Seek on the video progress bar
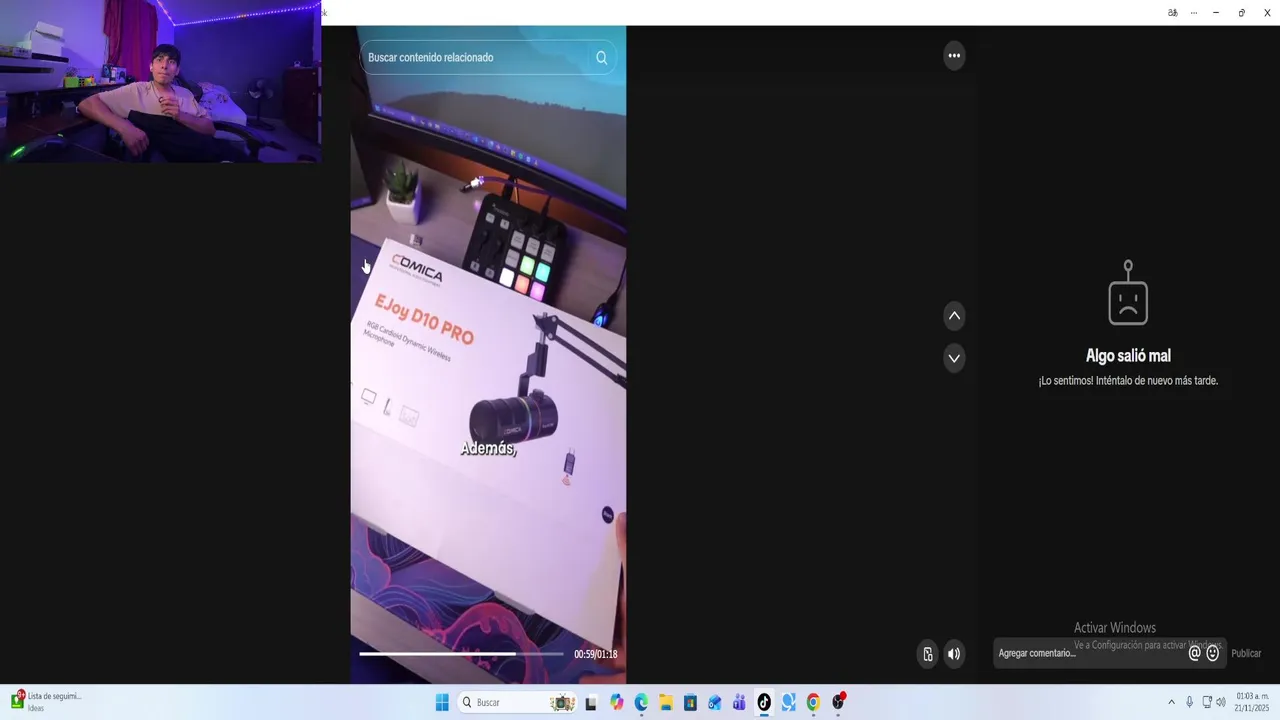 461,654
